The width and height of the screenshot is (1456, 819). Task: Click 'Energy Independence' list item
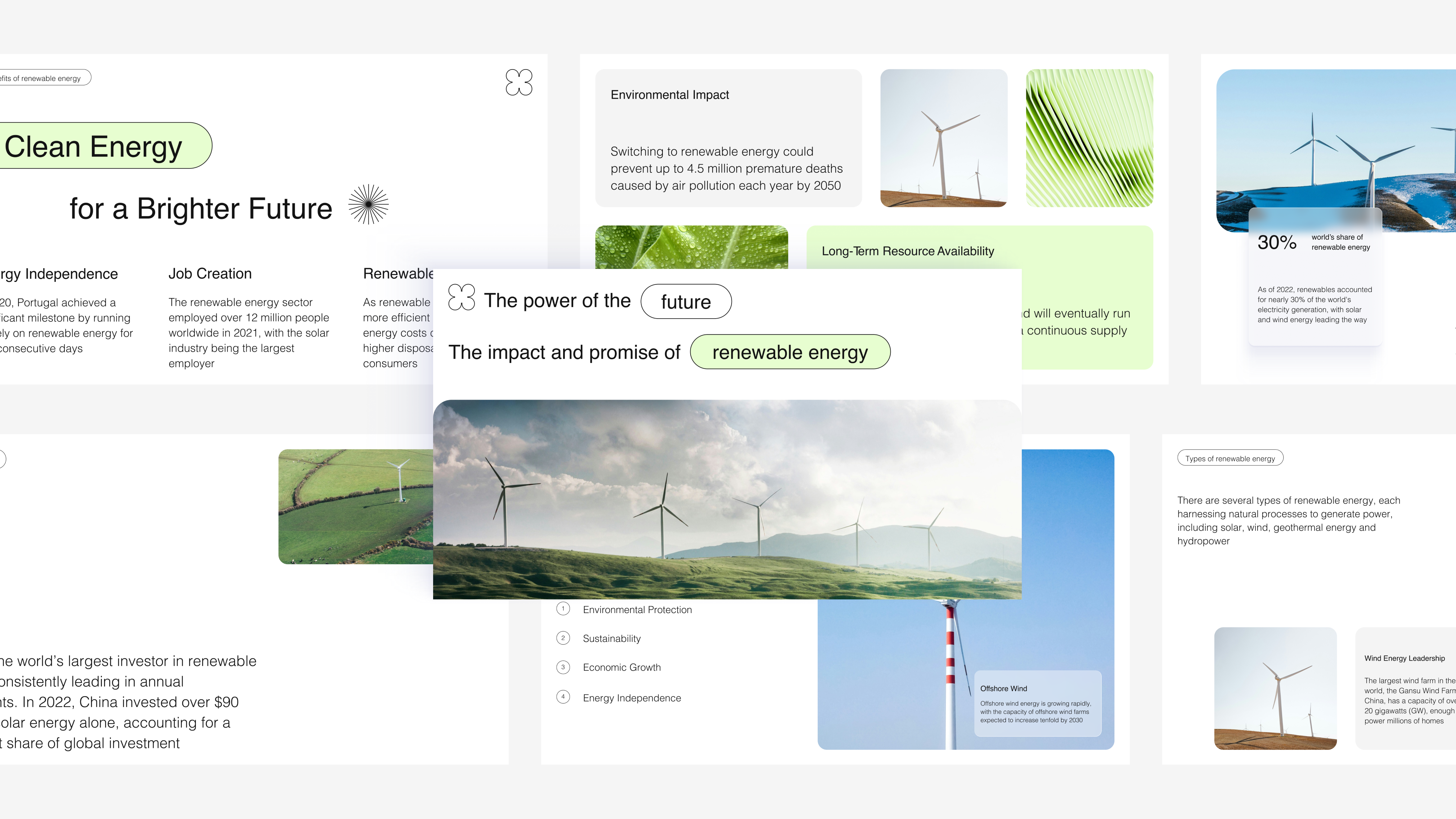click(x=632, y=698)
